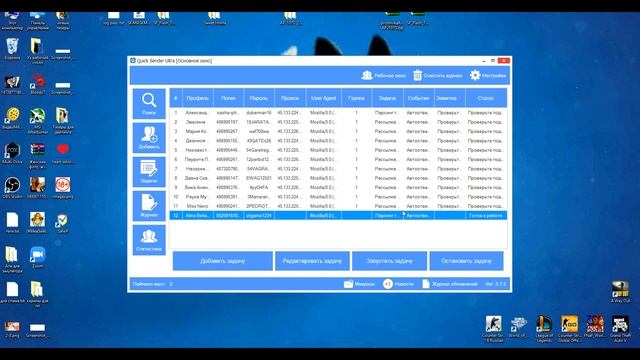Sort table by Профиль column header
This screenshot has height=360, width=640.
(x=198, y=98)
